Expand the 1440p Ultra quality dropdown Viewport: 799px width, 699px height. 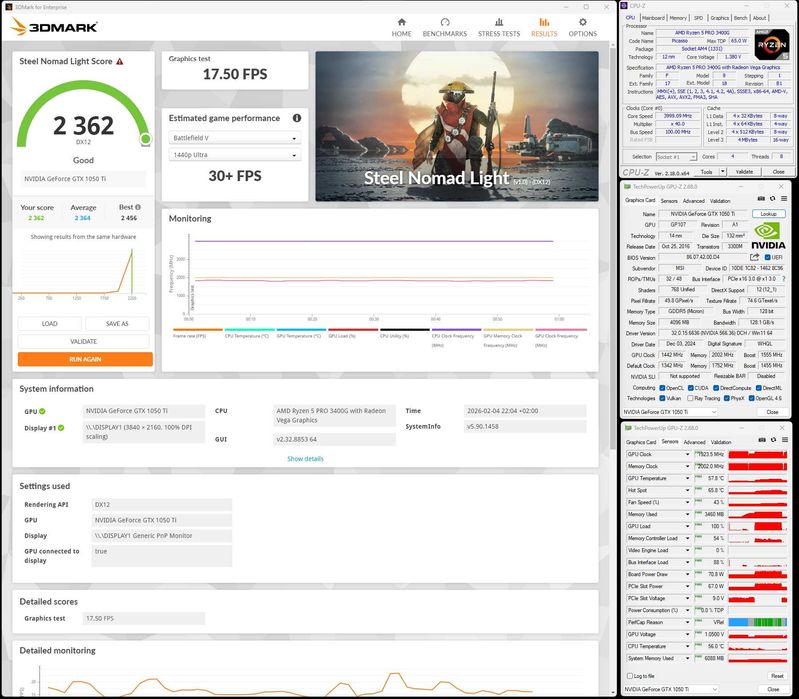pyautogui.click(x=234, y=155)
